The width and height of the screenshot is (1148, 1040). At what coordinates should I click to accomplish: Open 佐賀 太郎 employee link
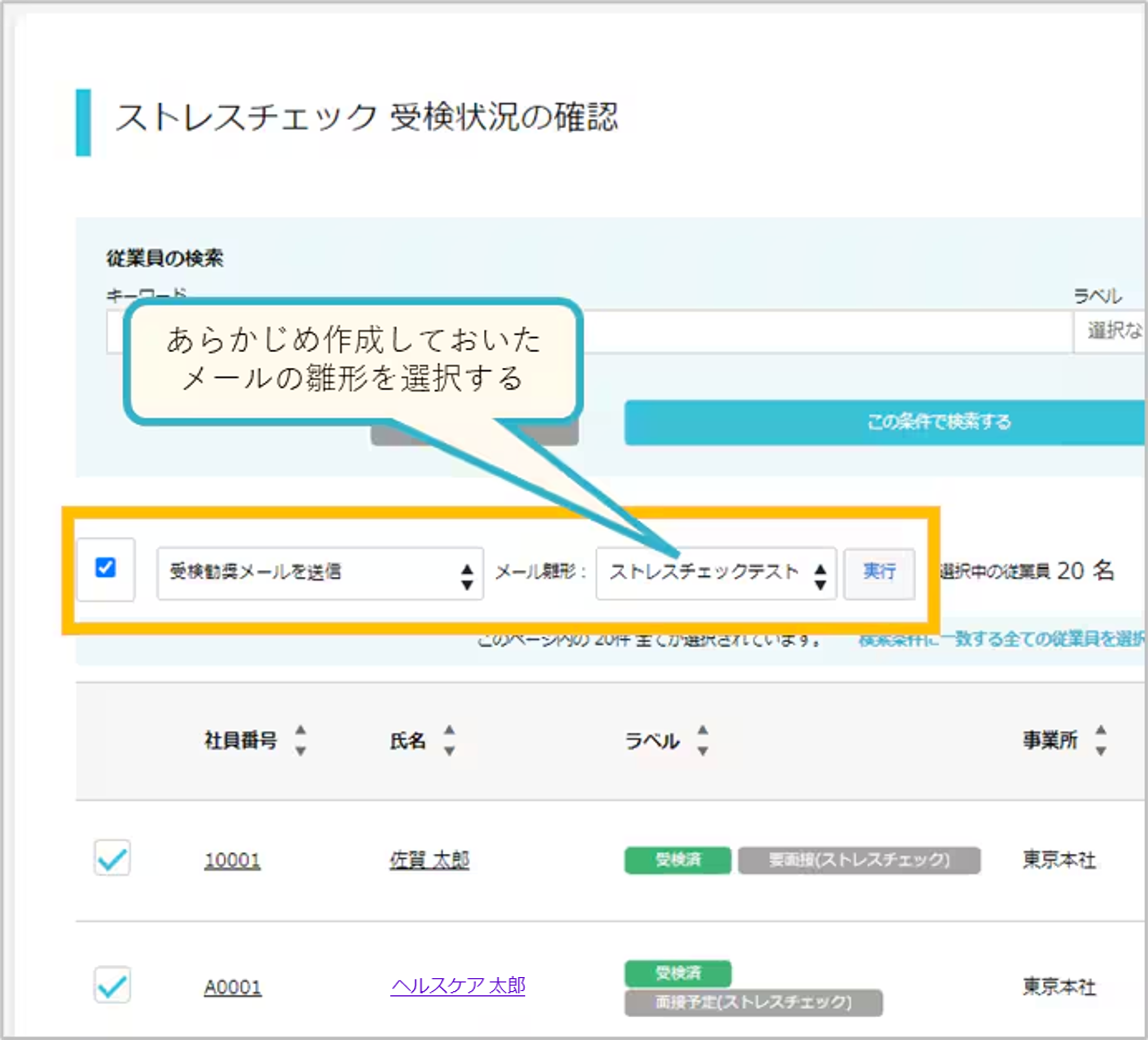(x=429, y=860)
